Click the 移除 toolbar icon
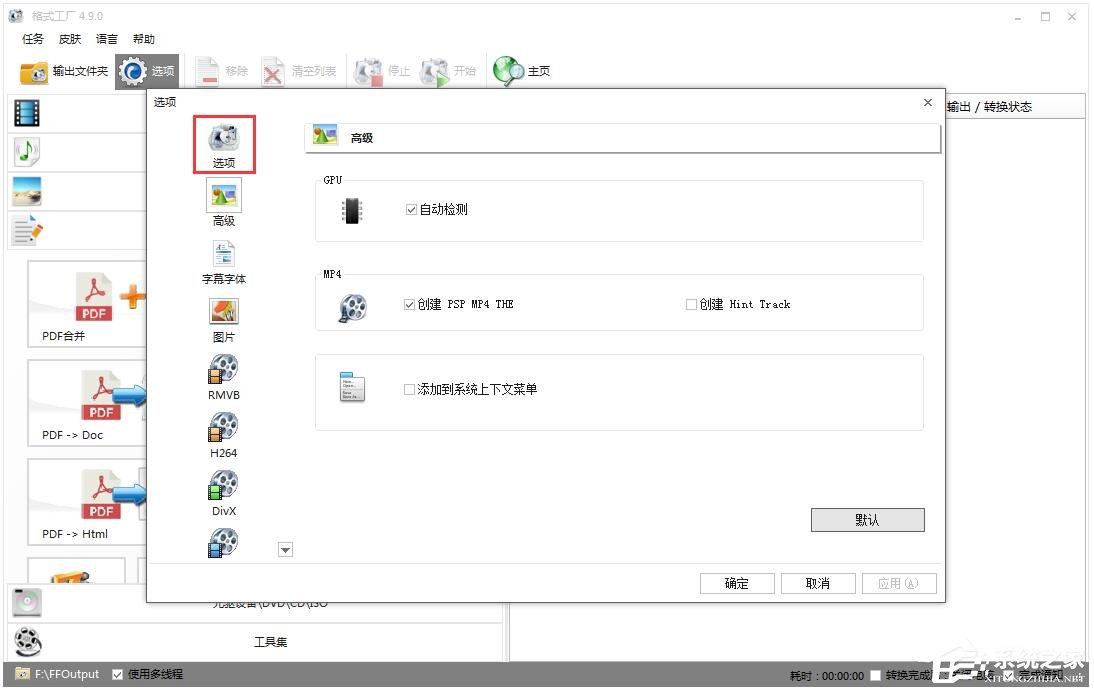The width and height of the screenshot is (1094, 692). click(x=207, y=71)
